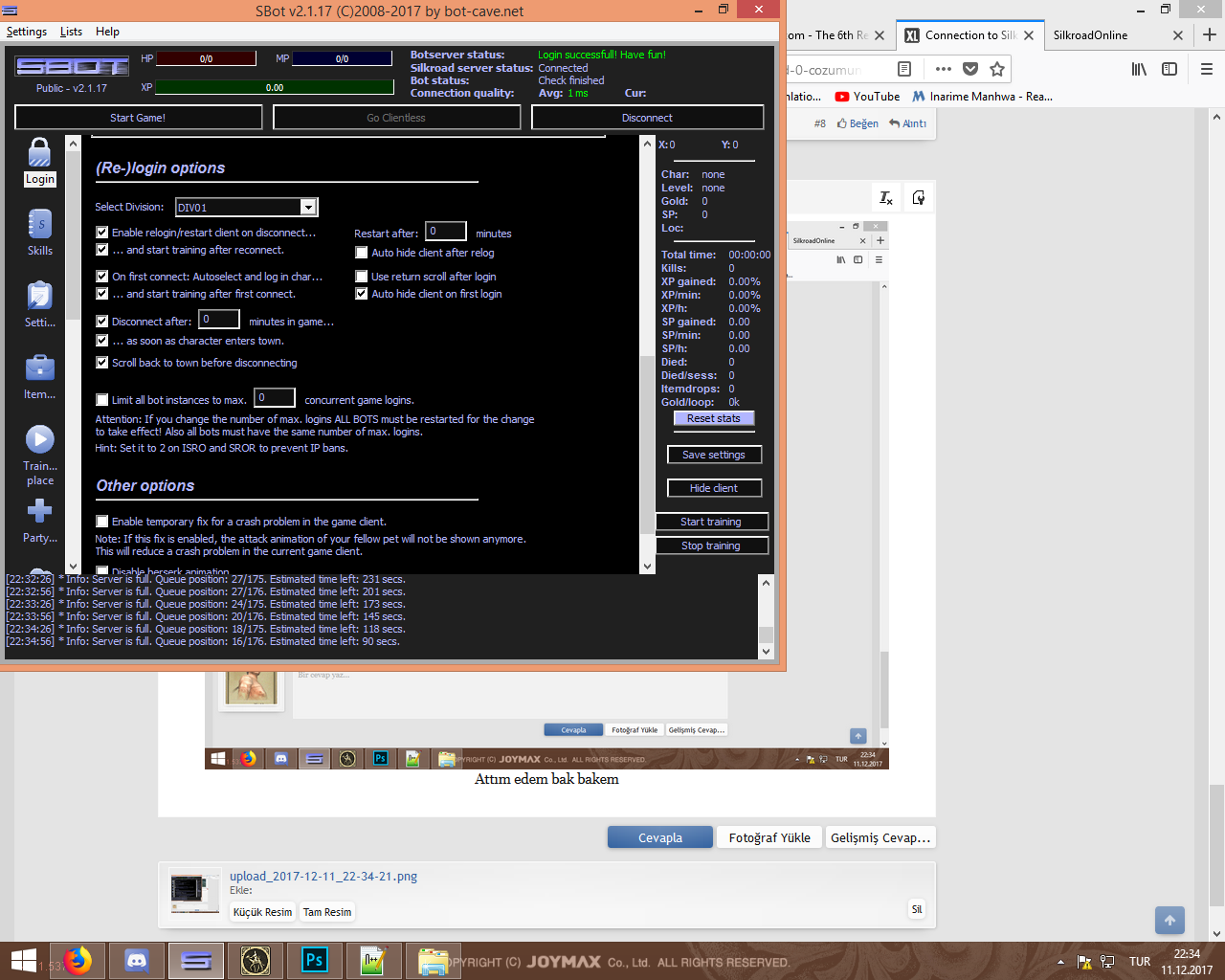Click Start training button
The image size is (1225, 980).
(711, 522)
